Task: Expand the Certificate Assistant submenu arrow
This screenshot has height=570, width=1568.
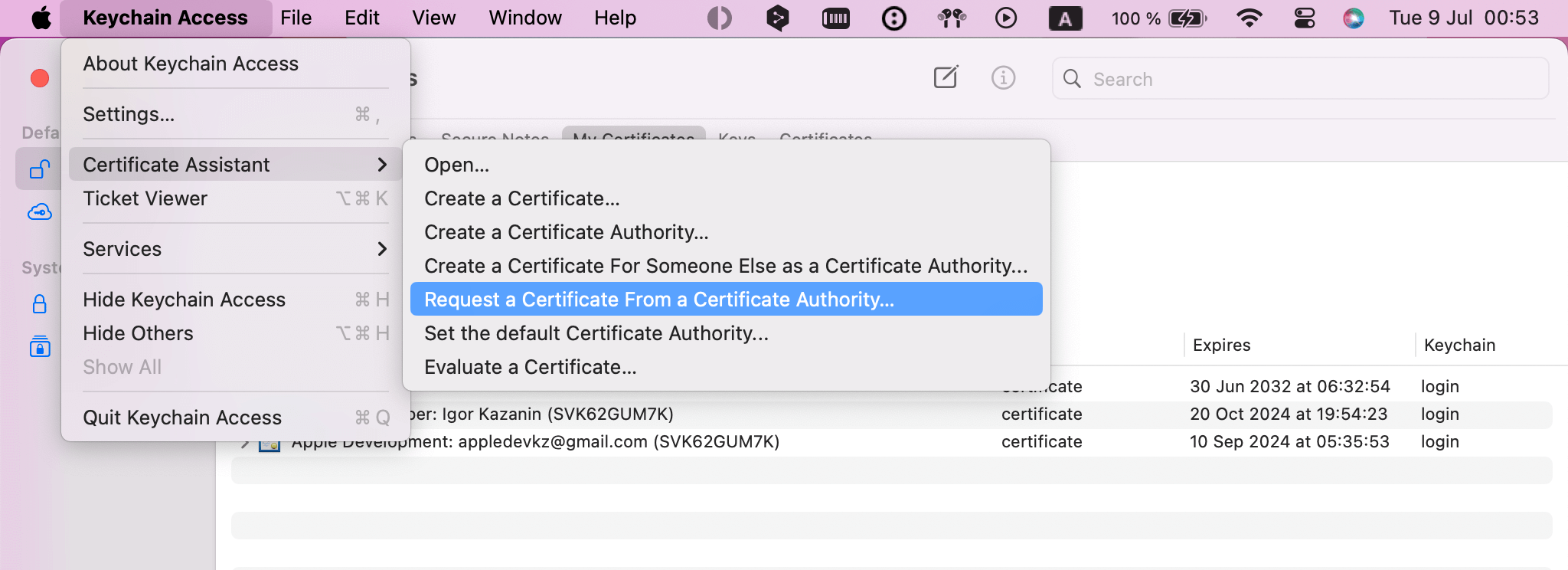Action: click(382, 165)
